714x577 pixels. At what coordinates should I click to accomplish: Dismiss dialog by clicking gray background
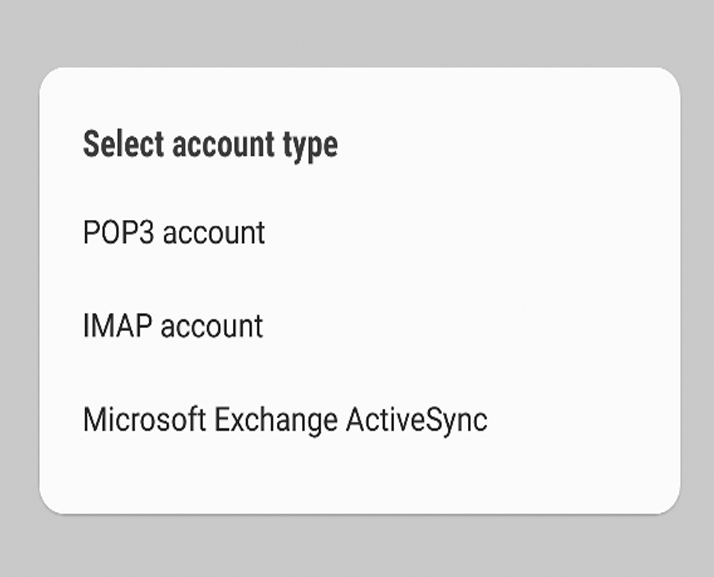pyautogui.click(x=357, y=32)
